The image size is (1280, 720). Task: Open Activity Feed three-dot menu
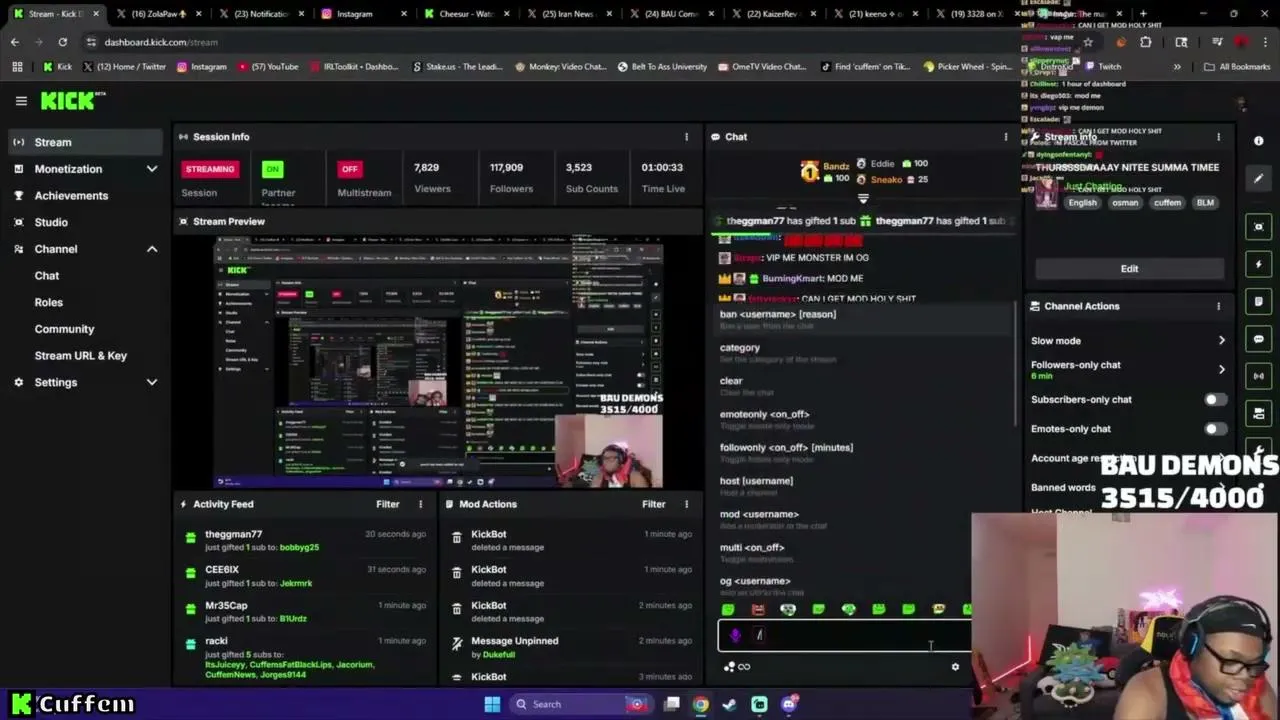tap(420, 504)
